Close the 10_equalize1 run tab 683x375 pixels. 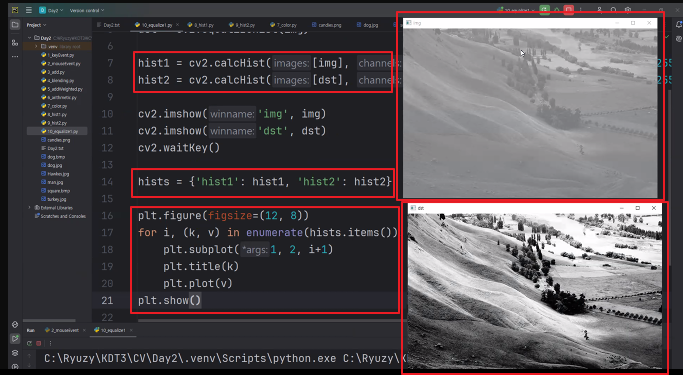pyautogui.click(x=131, y=330)
